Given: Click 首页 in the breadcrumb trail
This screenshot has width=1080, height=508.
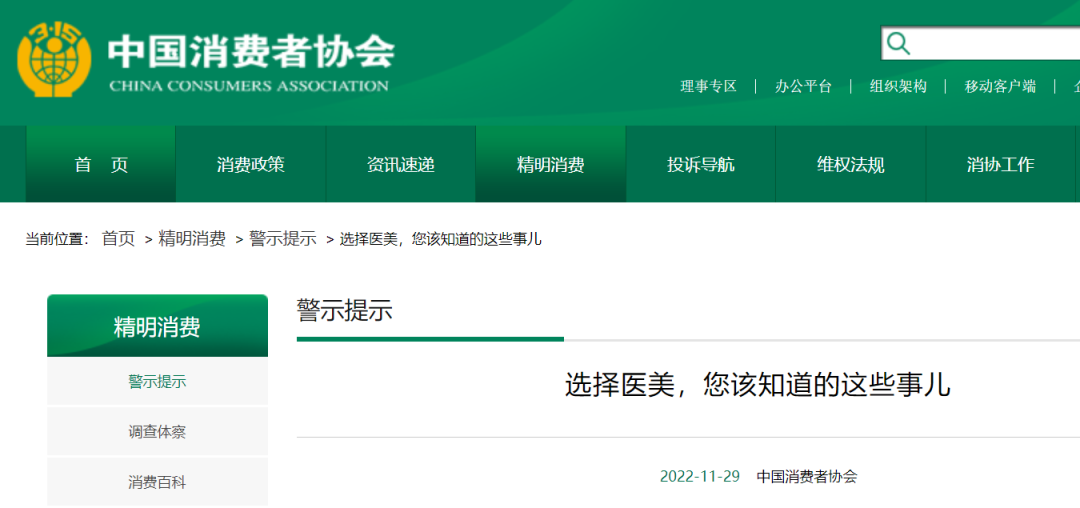Looking at the screenshot, I should [118, 239].
